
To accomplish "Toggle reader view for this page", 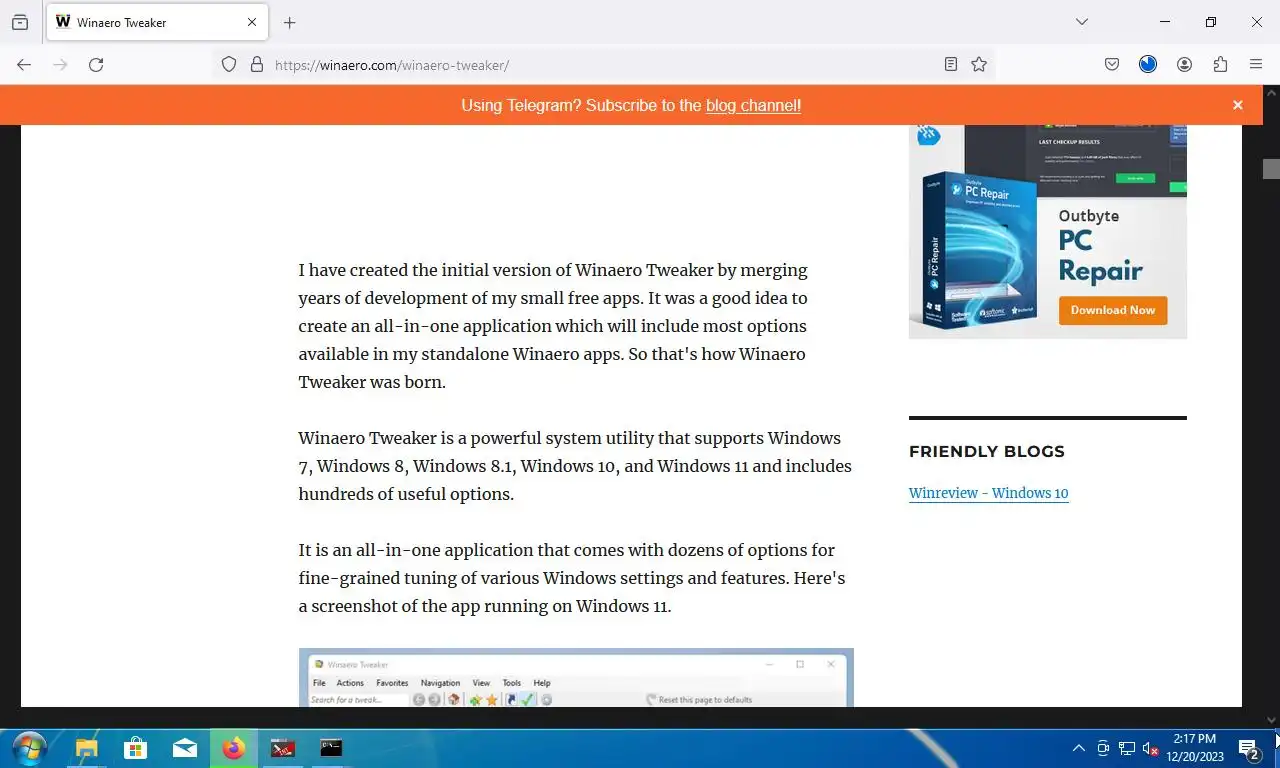I will tap(951, 64).
